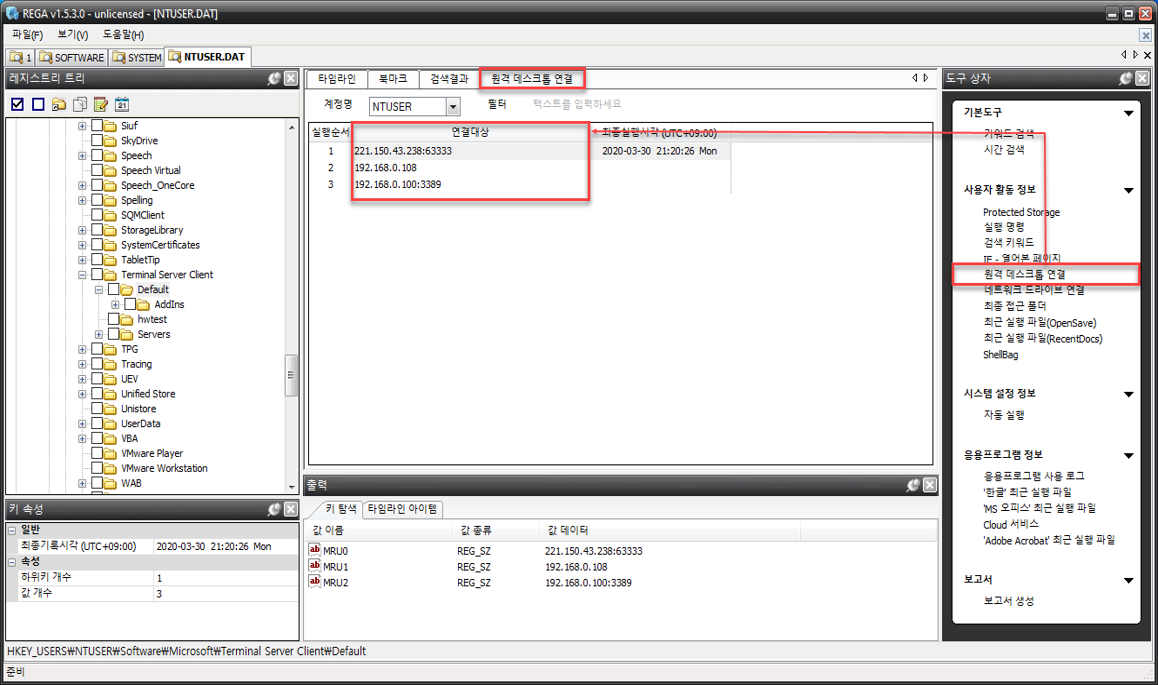Toggle the VMware Player checkbox

click(97, 453)
